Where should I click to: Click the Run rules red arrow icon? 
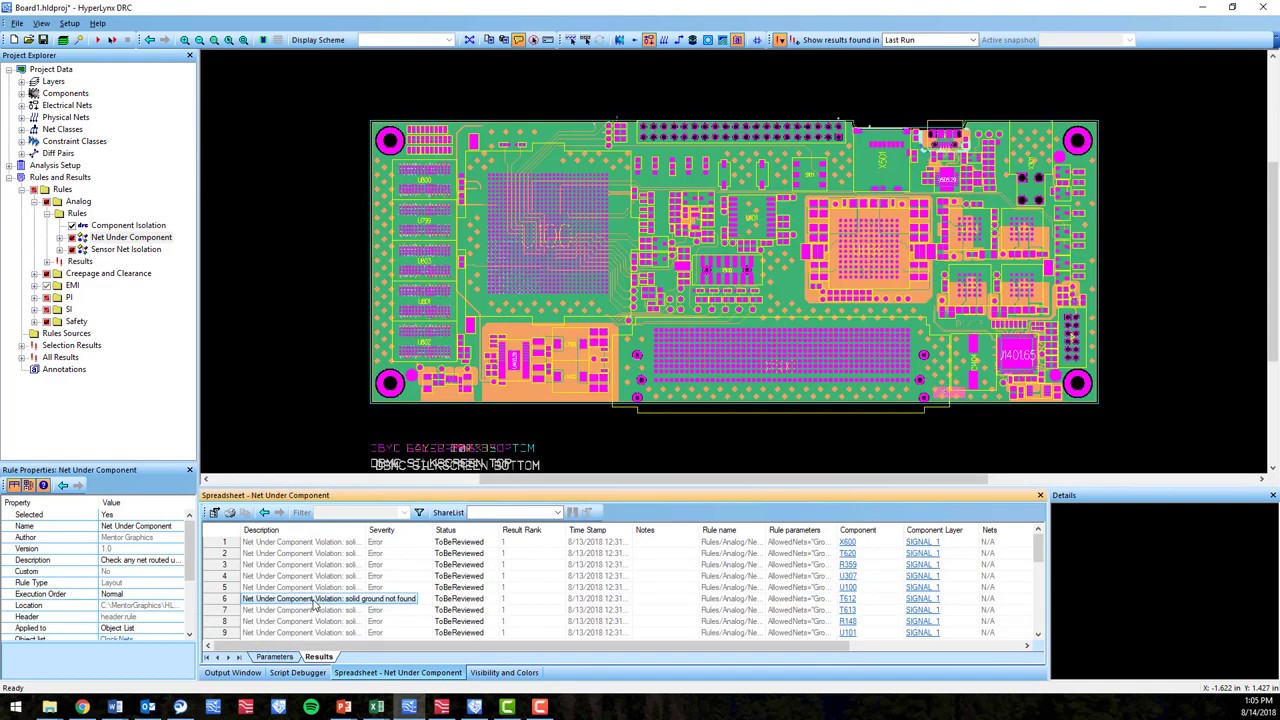[97, 40]
